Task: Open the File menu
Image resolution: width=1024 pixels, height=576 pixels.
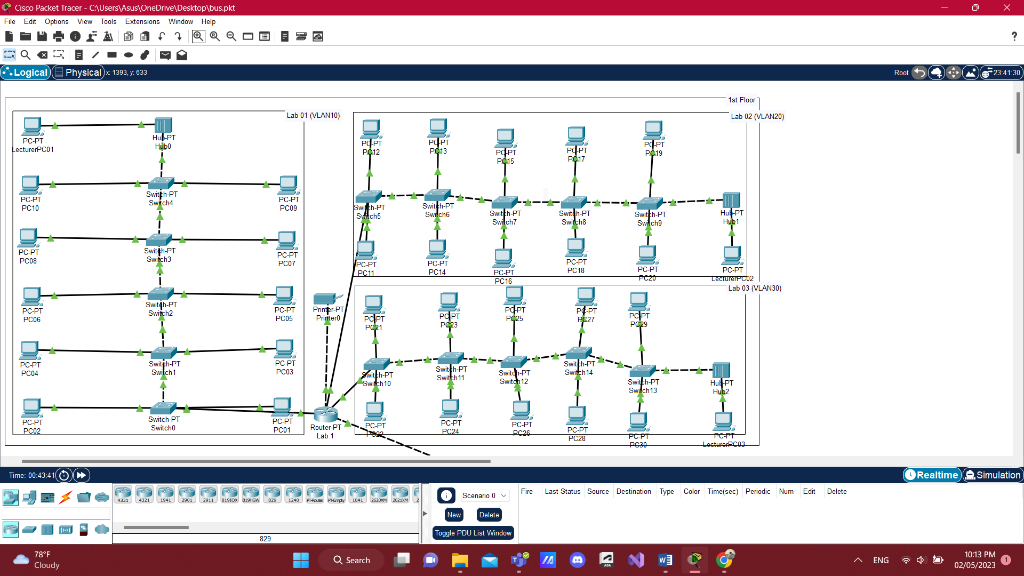Action: click(10, 22)
